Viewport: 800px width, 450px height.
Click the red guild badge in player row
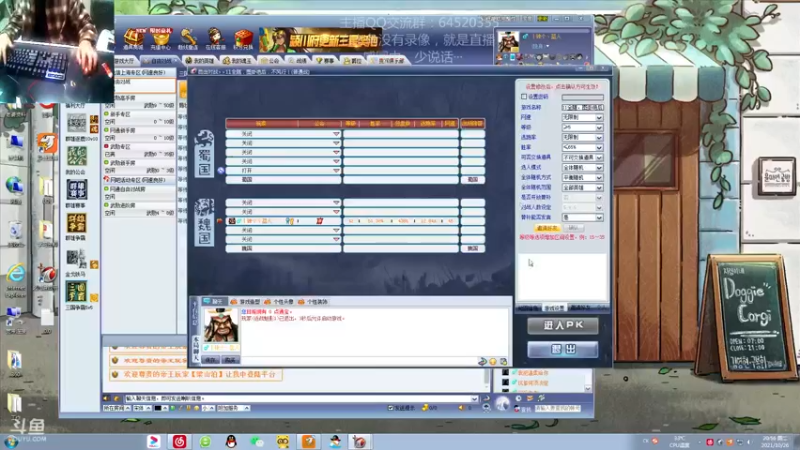click(x=319, y=221)
